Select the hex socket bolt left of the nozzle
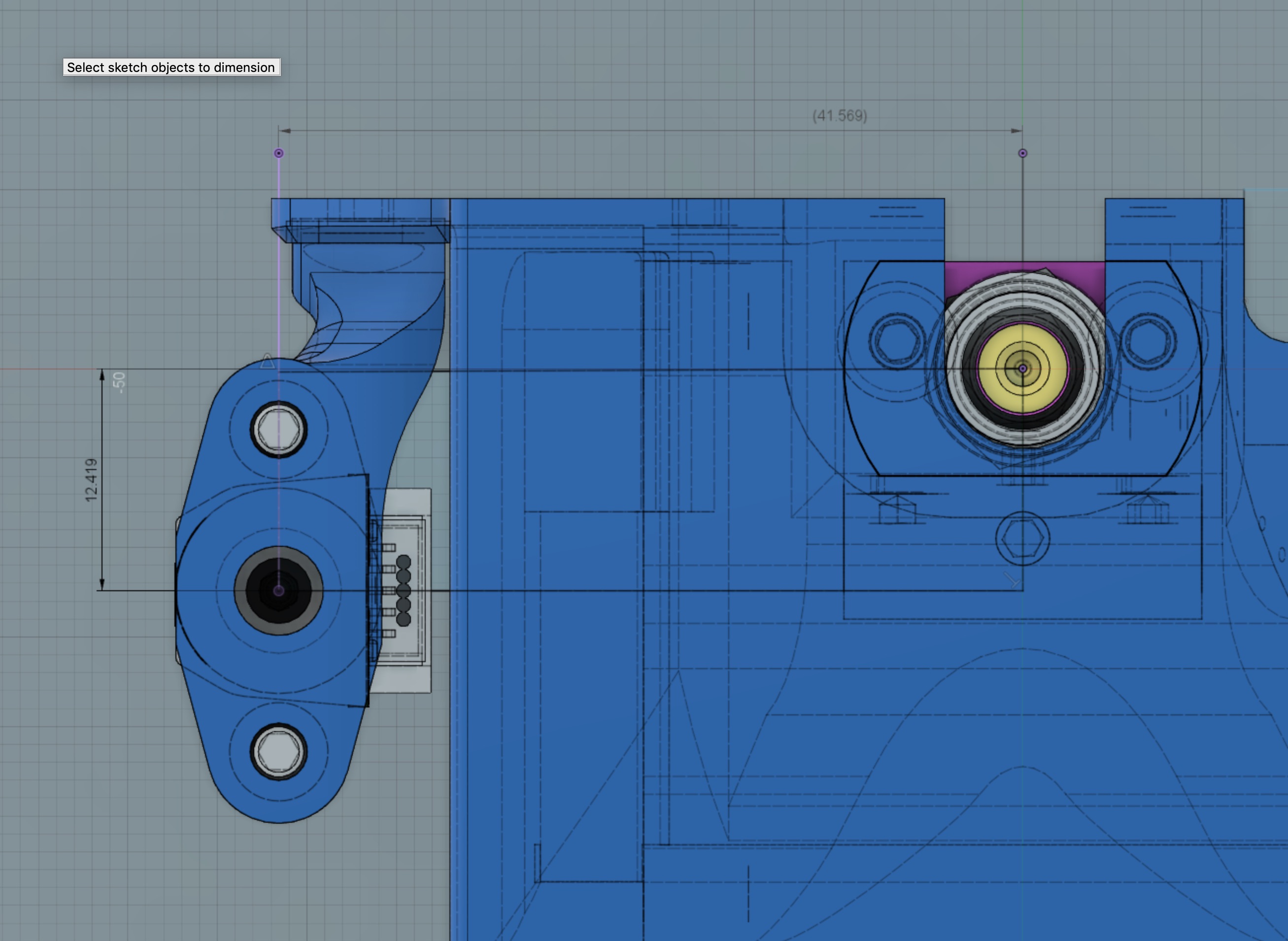The width and height of the screenshot is (1288, 941). coord(897,342)
